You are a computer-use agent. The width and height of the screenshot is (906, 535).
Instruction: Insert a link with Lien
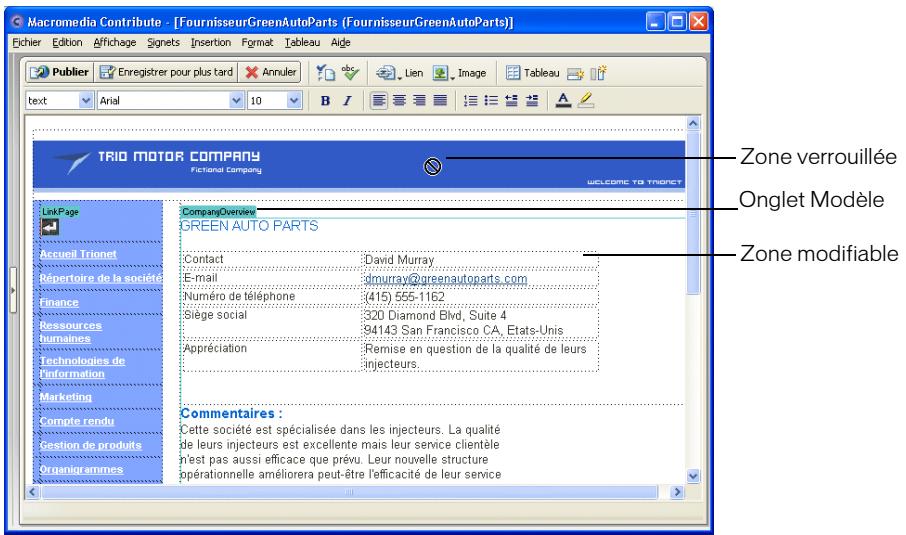coord(399,73)
